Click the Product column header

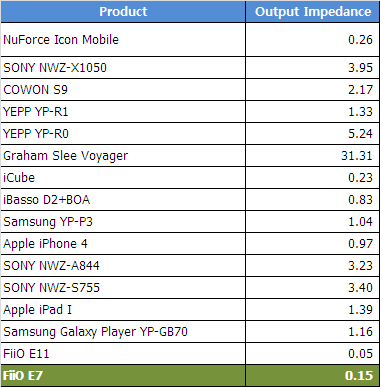click(123, 12)
